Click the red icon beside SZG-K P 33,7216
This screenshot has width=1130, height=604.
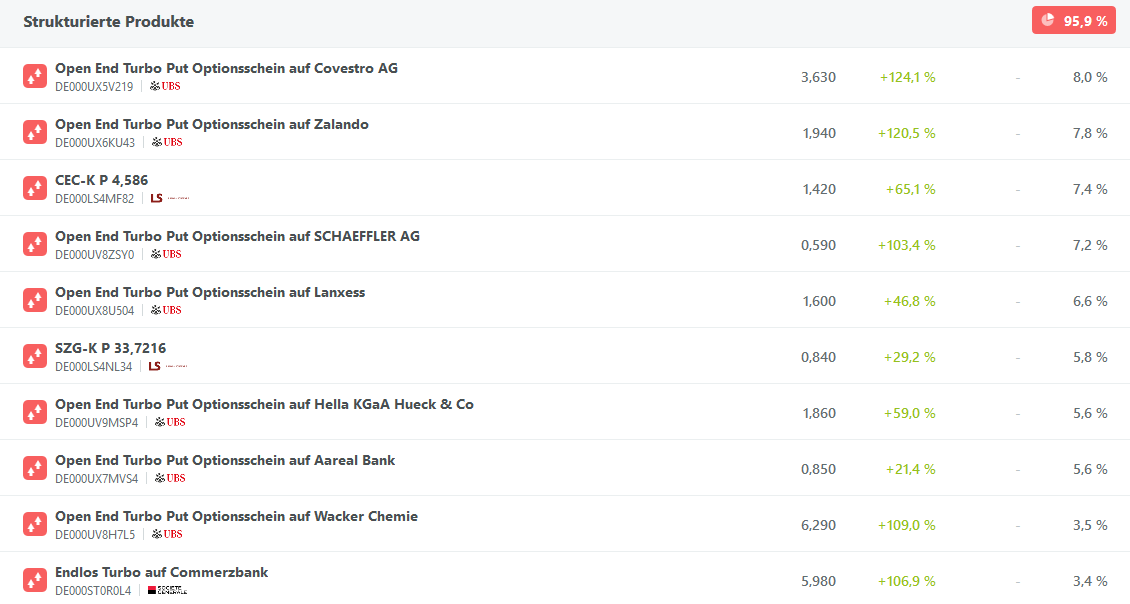pos(35,356)
